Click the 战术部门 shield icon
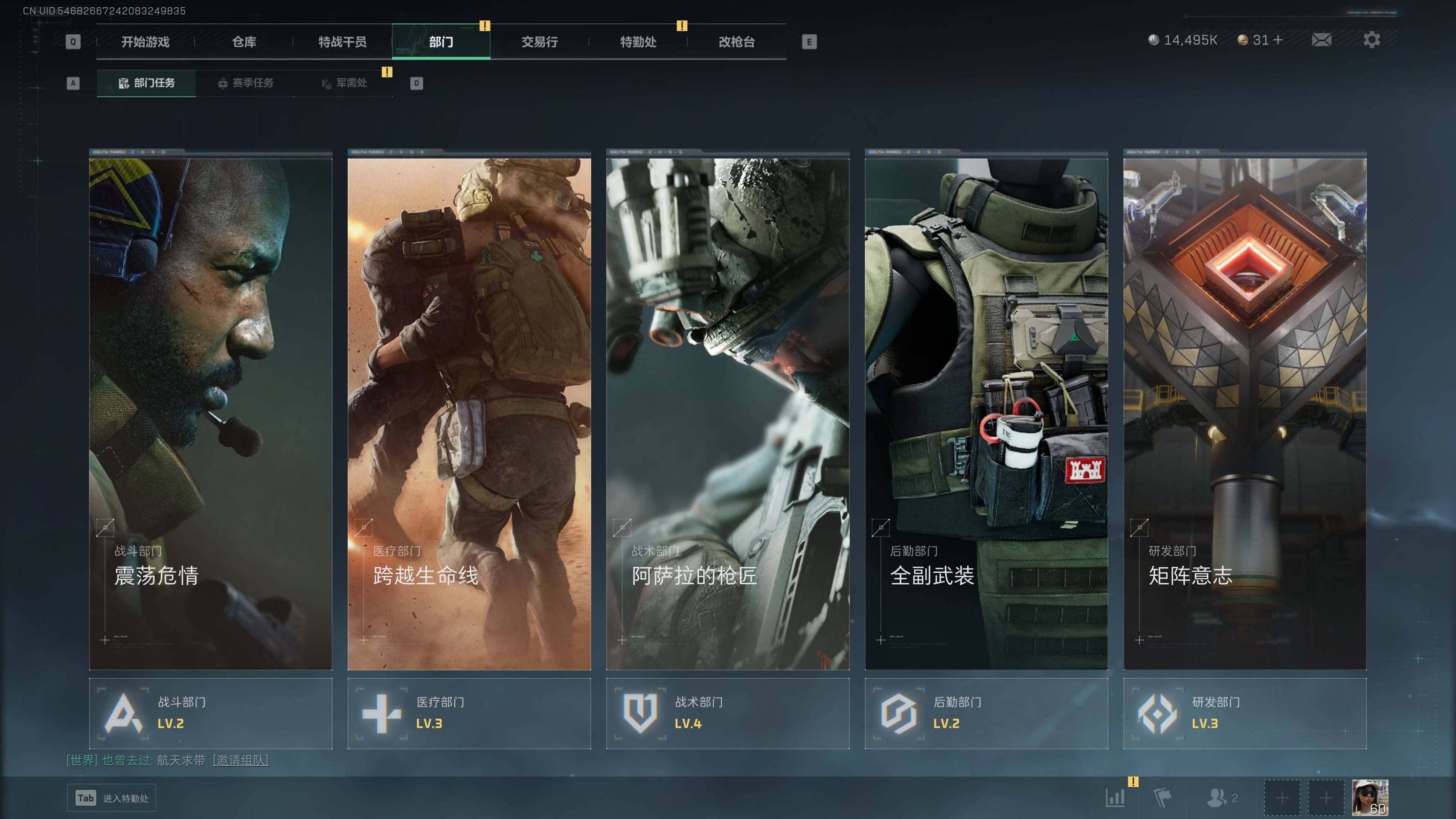 [x=640, y=714]
